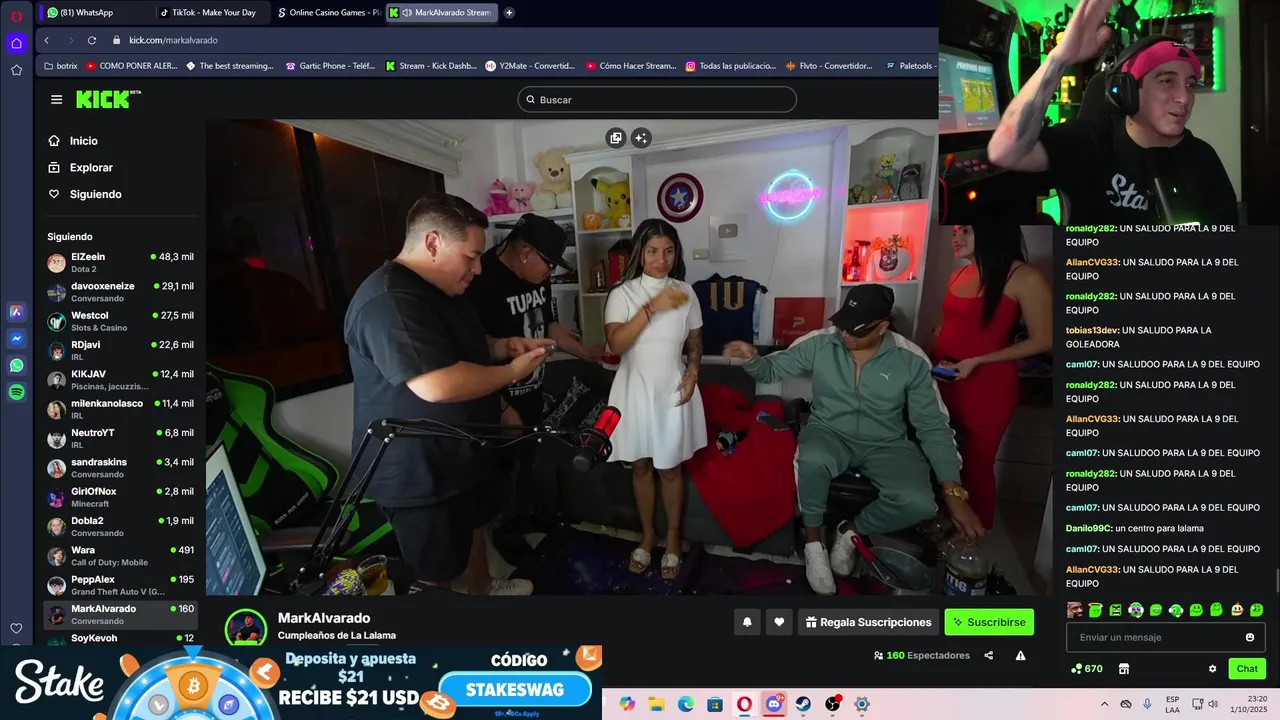Show hidden system tray icons

coord(1104,704)
